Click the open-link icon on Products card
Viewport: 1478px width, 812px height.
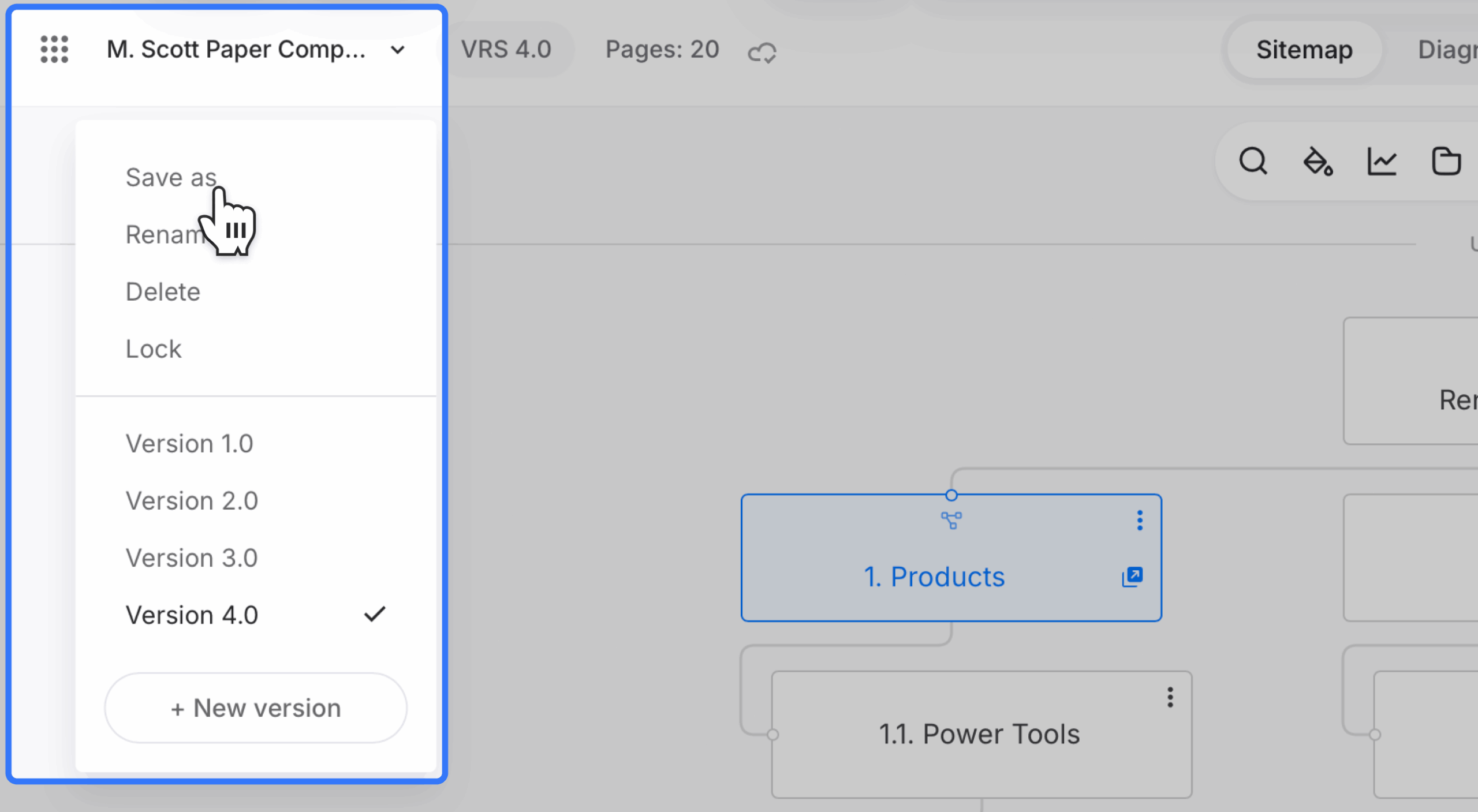click(x=1132, y=576)
